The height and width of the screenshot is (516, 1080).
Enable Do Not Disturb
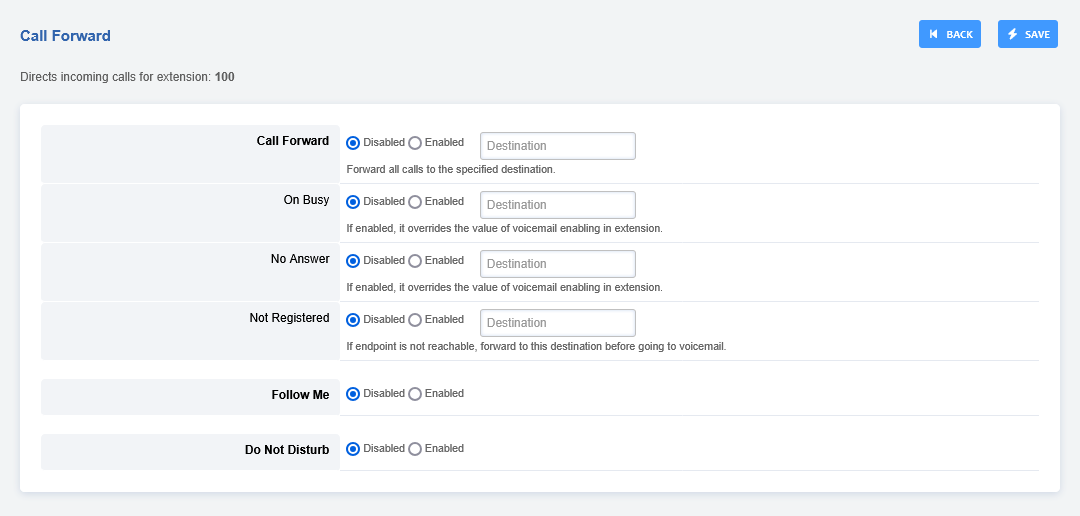(x=415, y=449)
